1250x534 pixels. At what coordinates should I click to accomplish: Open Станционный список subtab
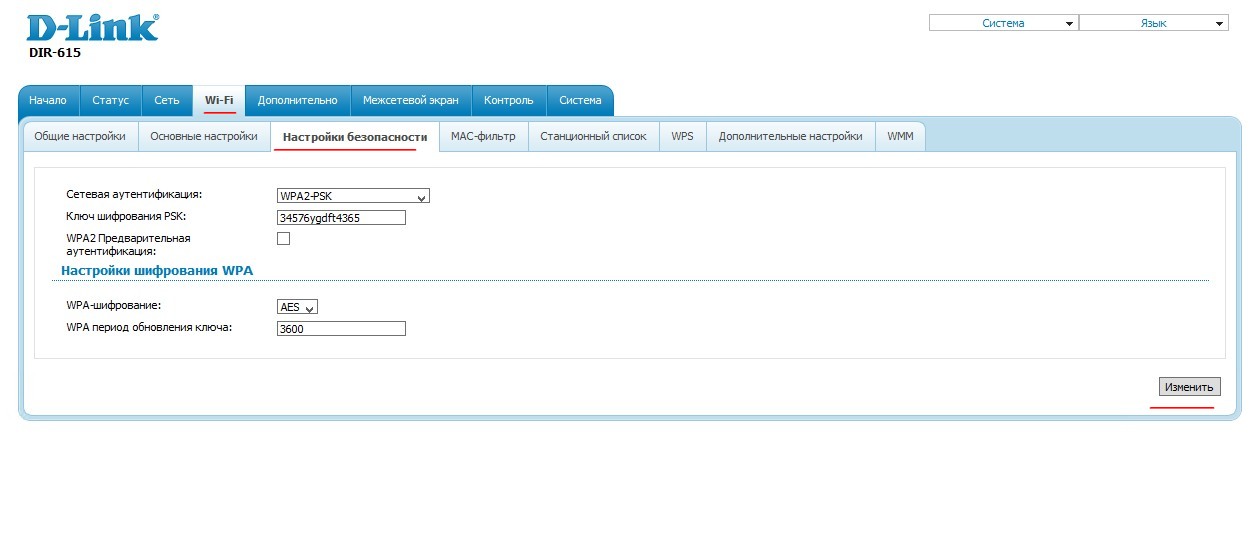coord(593,137)
